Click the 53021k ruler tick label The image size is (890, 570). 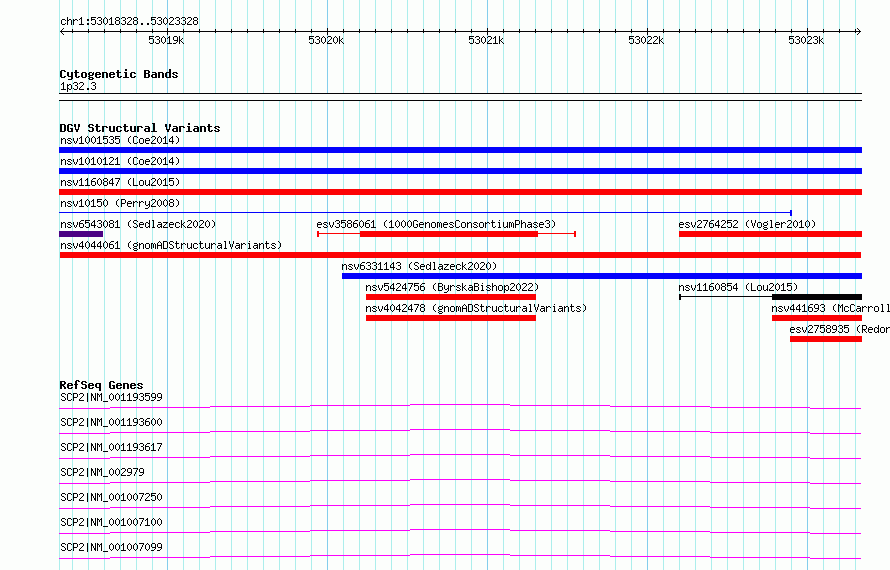point(486,40)
